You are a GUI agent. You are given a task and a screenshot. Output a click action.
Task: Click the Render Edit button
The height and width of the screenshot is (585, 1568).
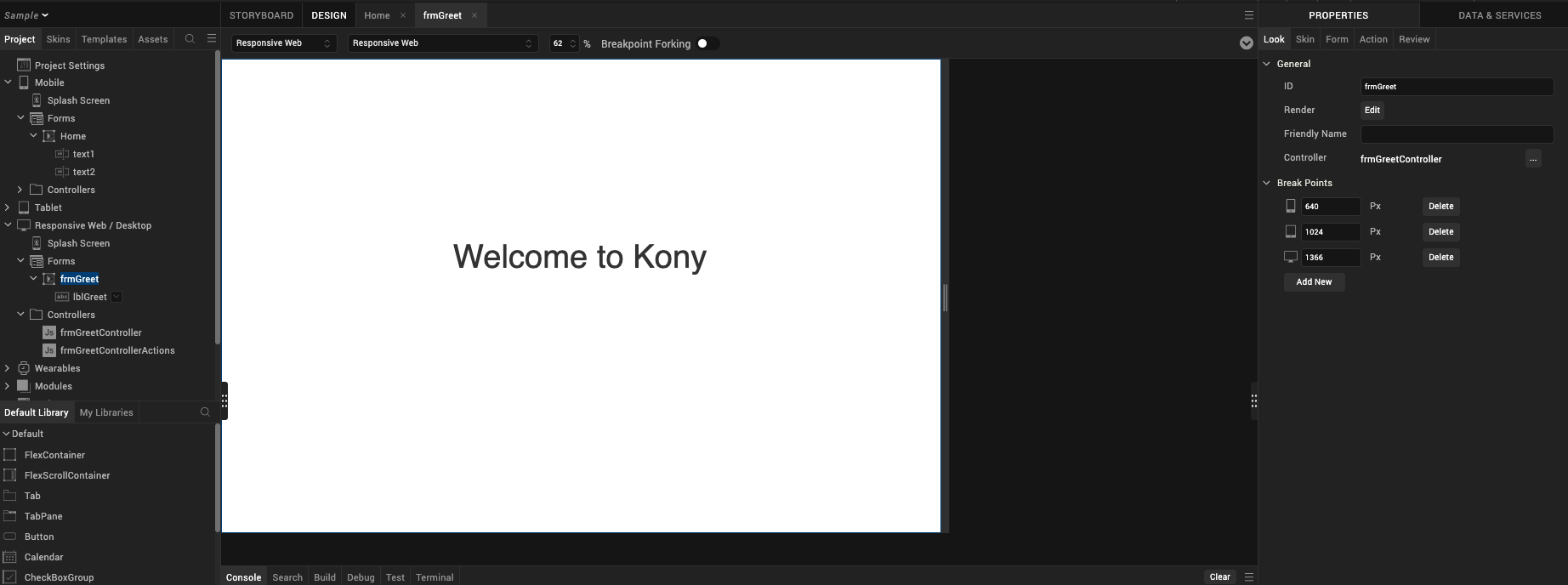pyautogui.click(x=1372, y=110)
